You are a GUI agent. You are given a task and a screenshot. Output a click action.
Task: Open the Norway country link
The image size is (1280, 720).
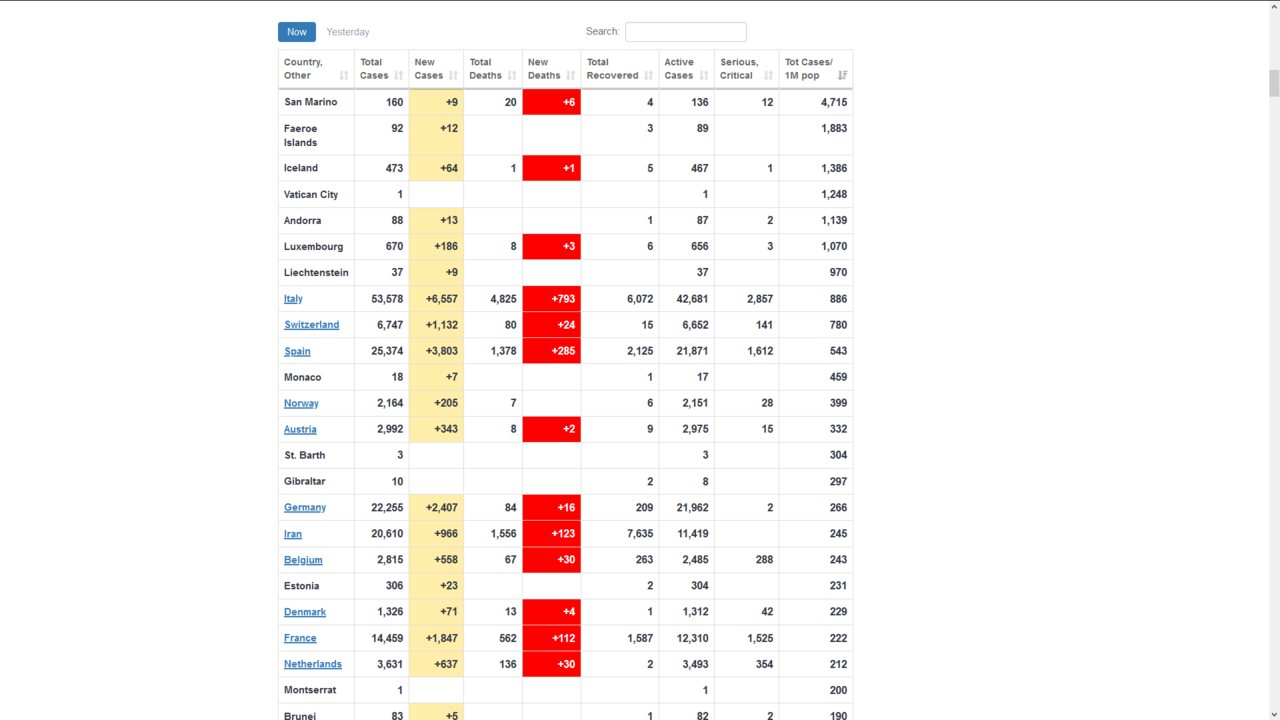coord(301,403)
